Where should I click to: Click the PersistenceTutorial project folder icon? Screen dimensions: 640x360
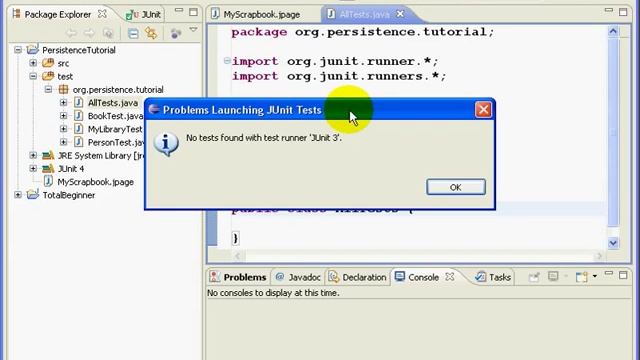coord(33,49)
